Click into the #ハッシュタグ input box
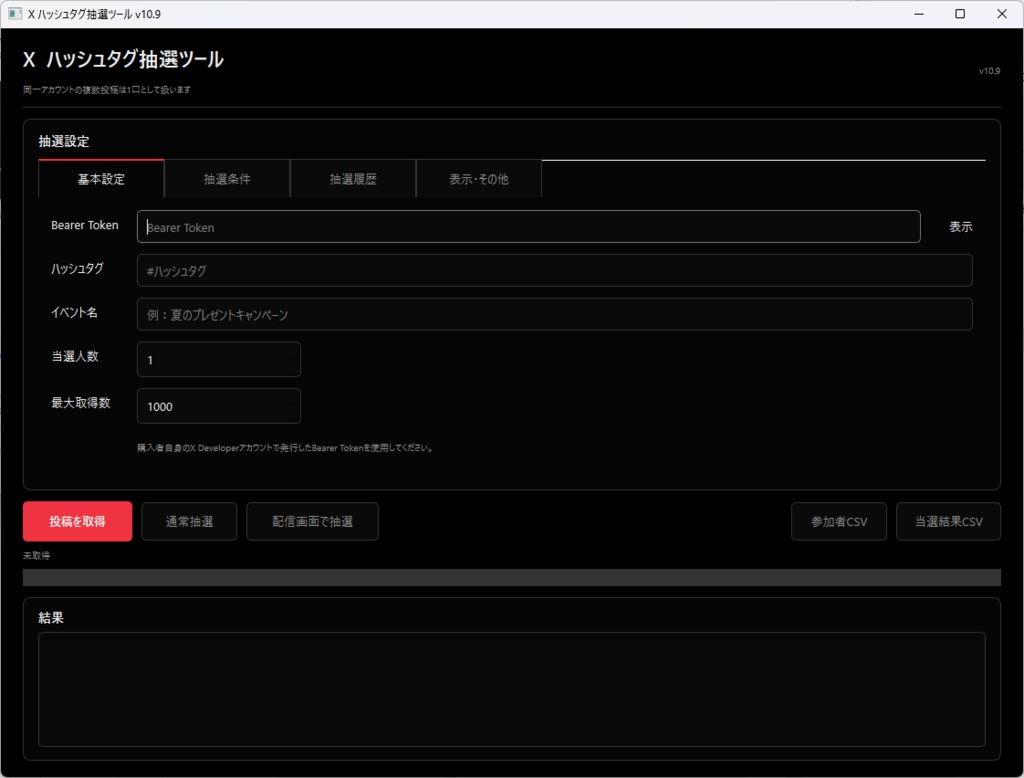The width and height of the screenshot is (1024, 778). point(554,270)
